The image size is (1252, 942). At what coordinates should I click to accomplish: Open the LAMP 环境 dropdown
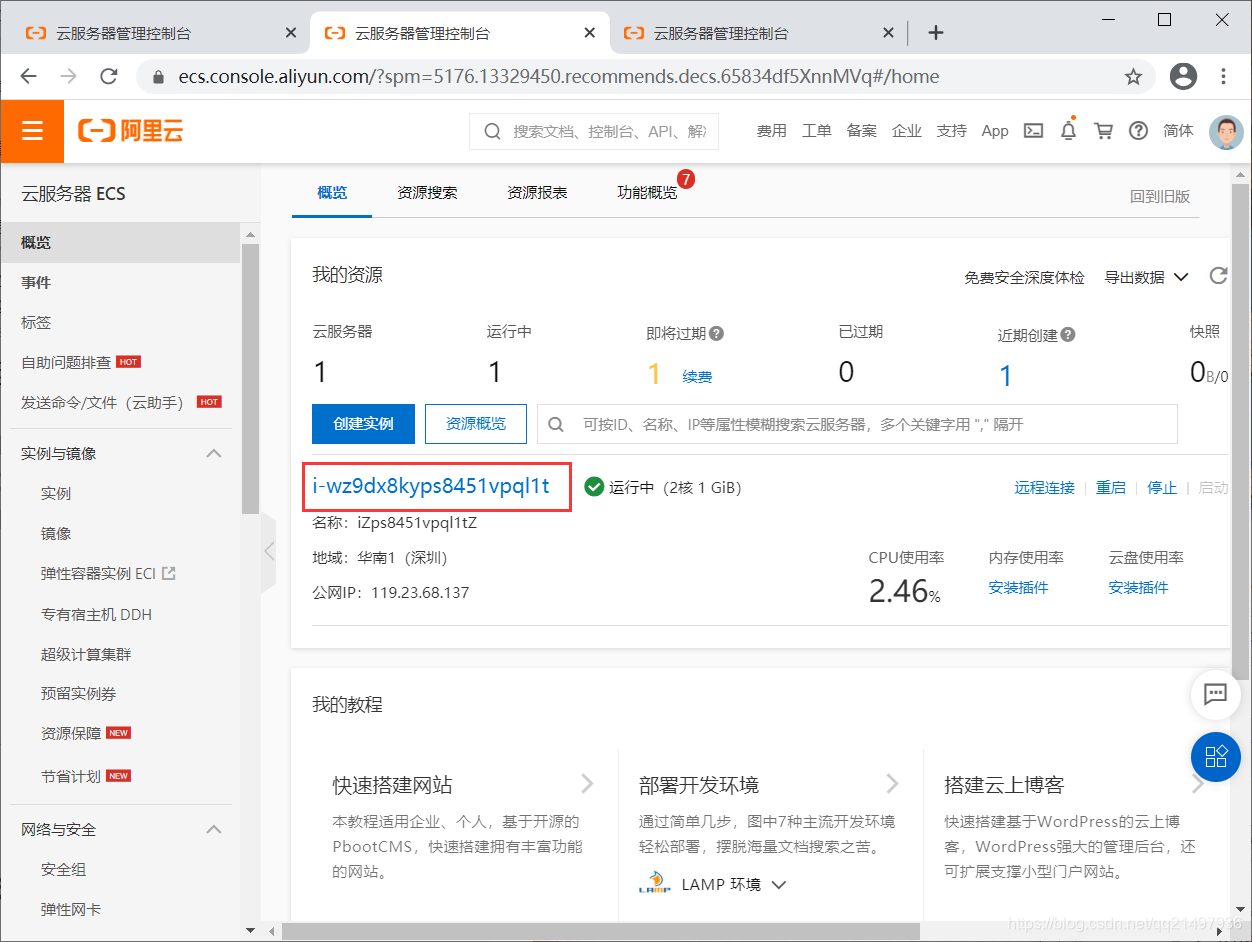pos(735,884)
